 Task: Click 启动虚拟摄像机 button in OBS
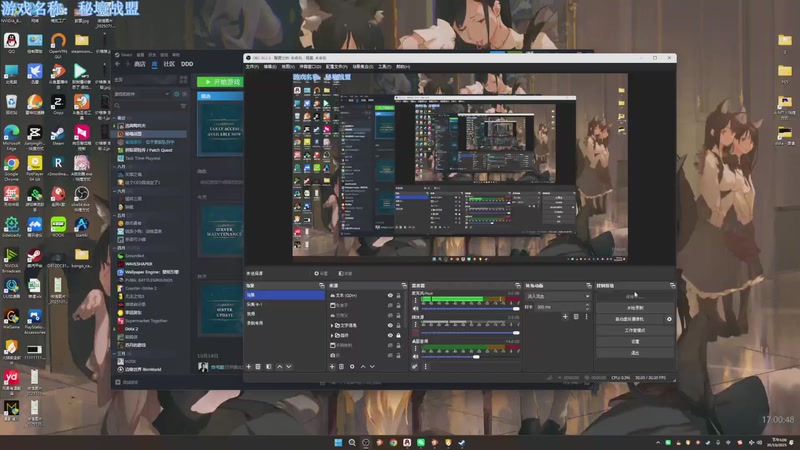pos(630,319)
